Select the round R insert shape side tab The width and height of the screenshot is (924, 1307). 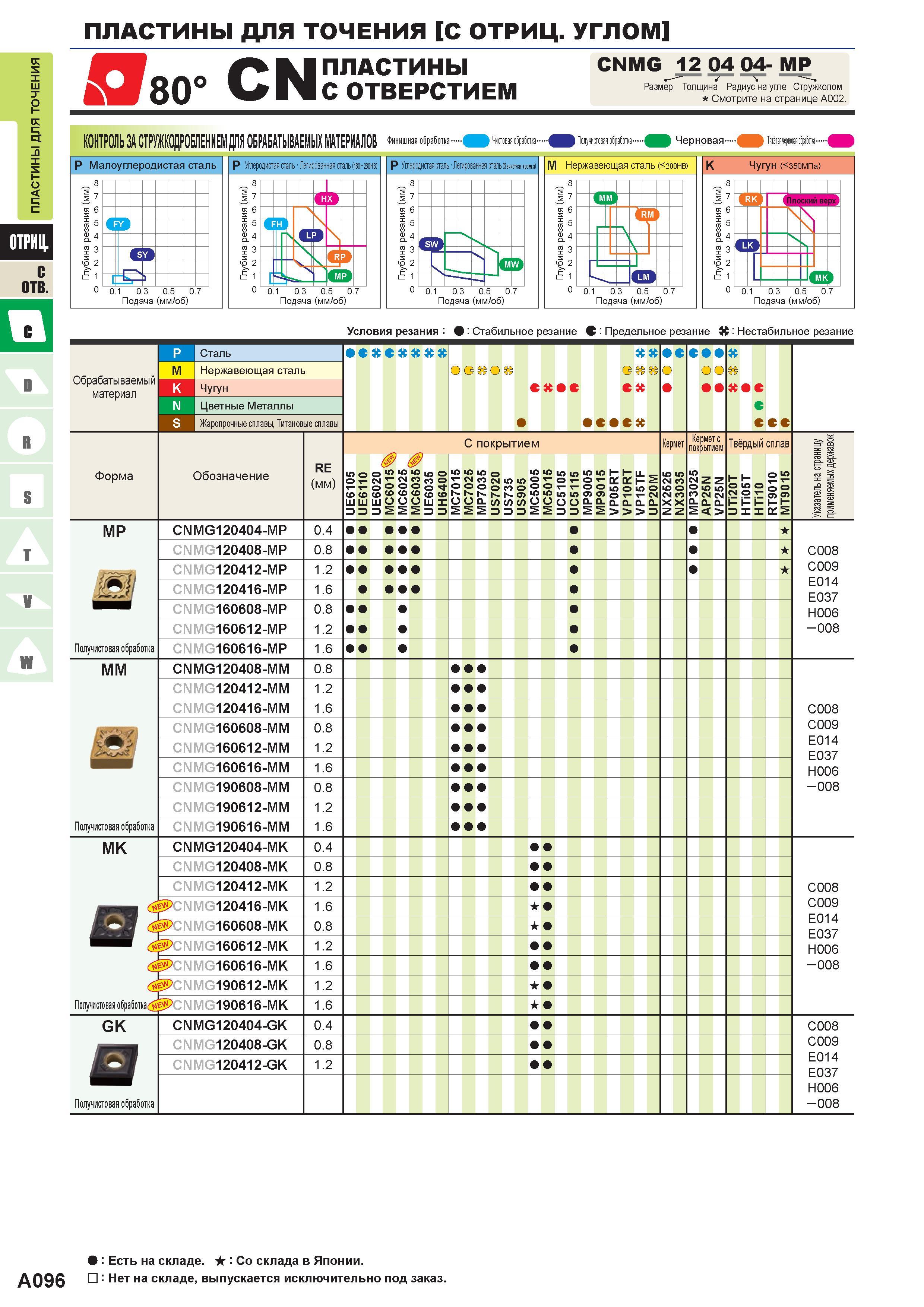tap(27, 436)
